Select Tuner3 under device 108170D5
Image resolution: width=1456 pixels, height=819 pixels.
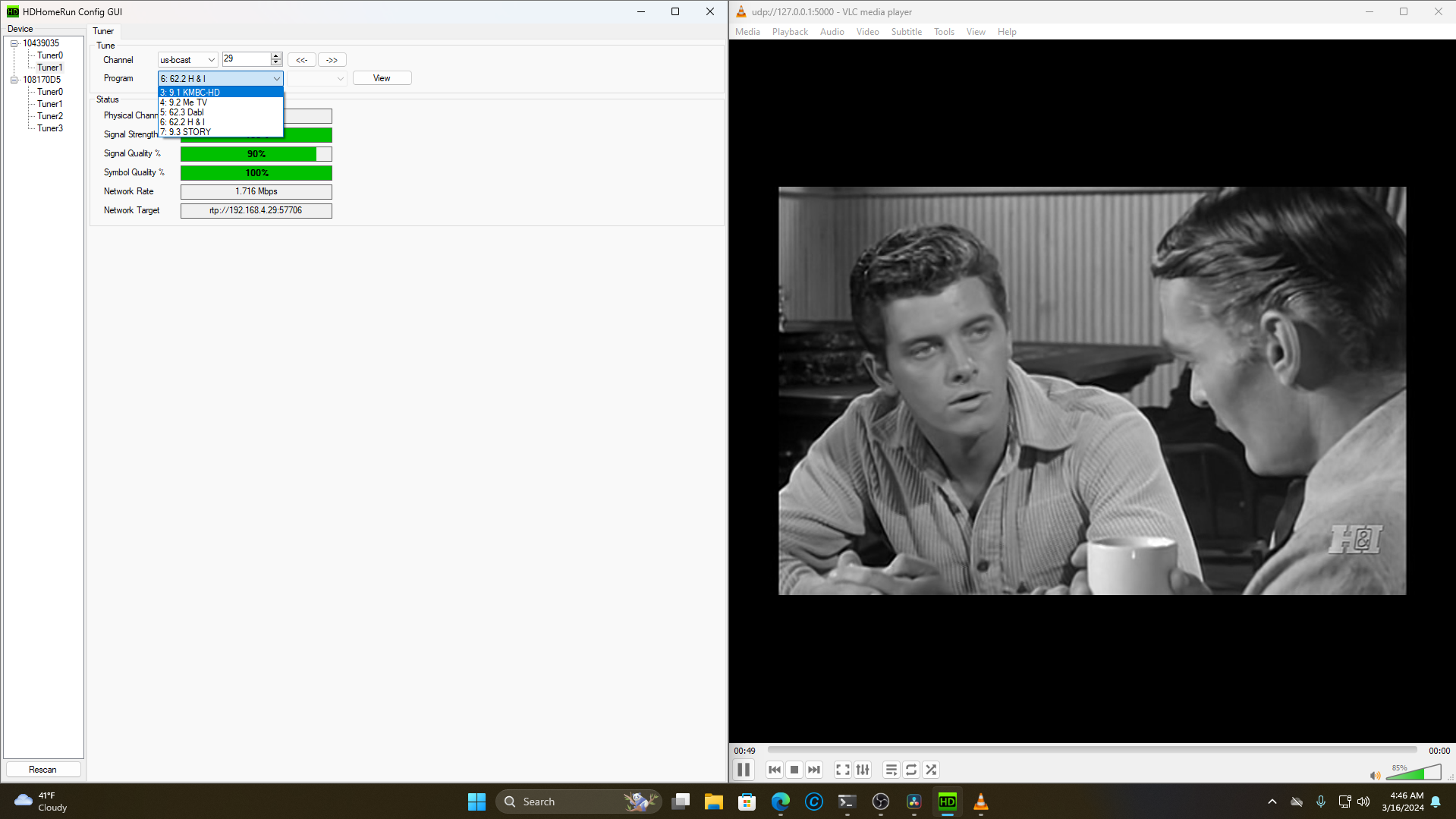coord(50,128)
